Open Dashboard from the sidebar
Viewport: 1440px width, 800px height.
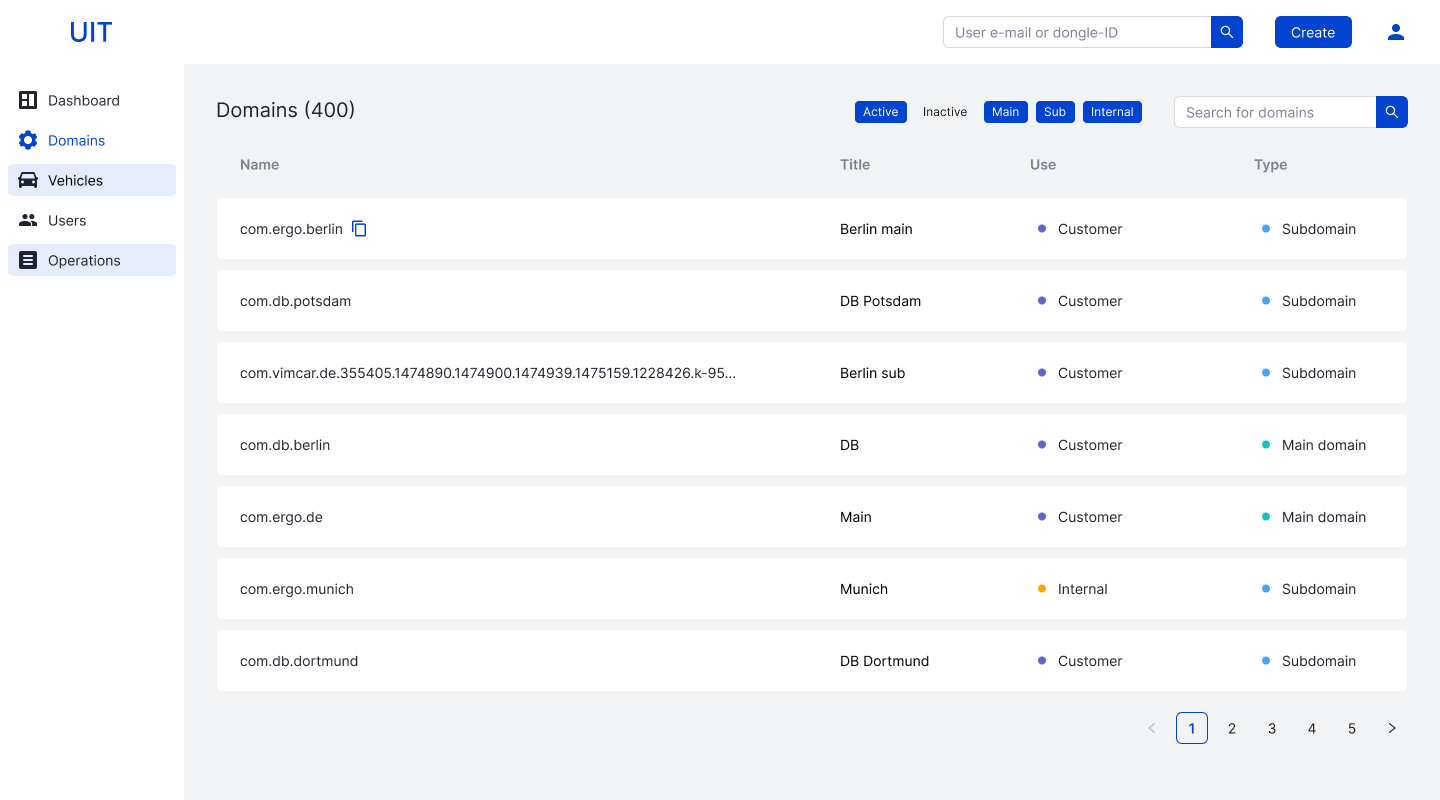point(84,100)
